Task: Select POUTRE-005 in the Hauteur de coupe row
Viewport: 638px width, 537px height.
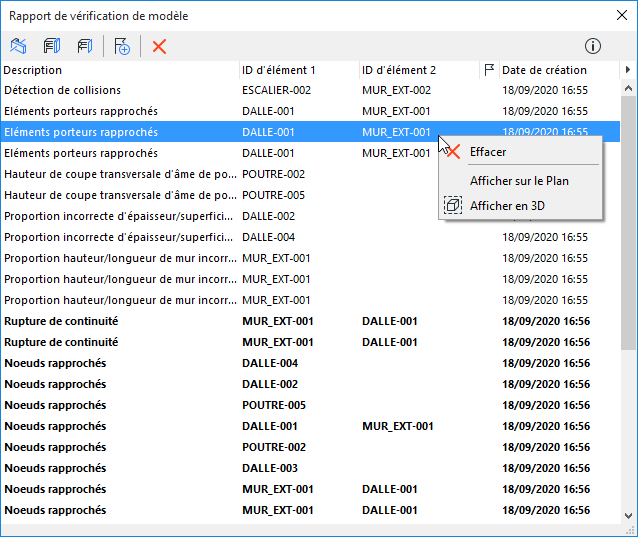Action: tap(273, 195)
